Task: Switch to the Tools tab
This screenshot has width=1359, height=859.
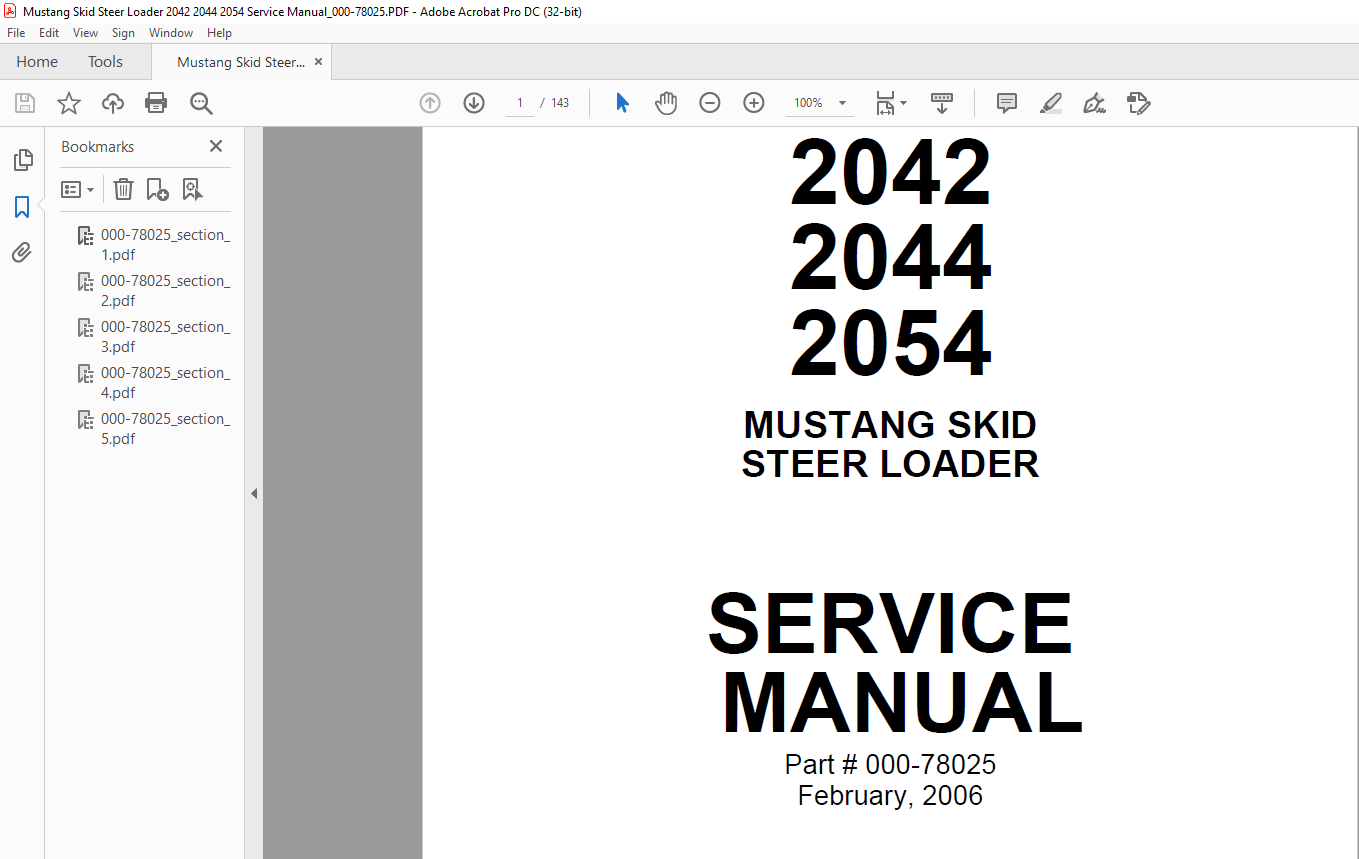Action: (105, 62)
